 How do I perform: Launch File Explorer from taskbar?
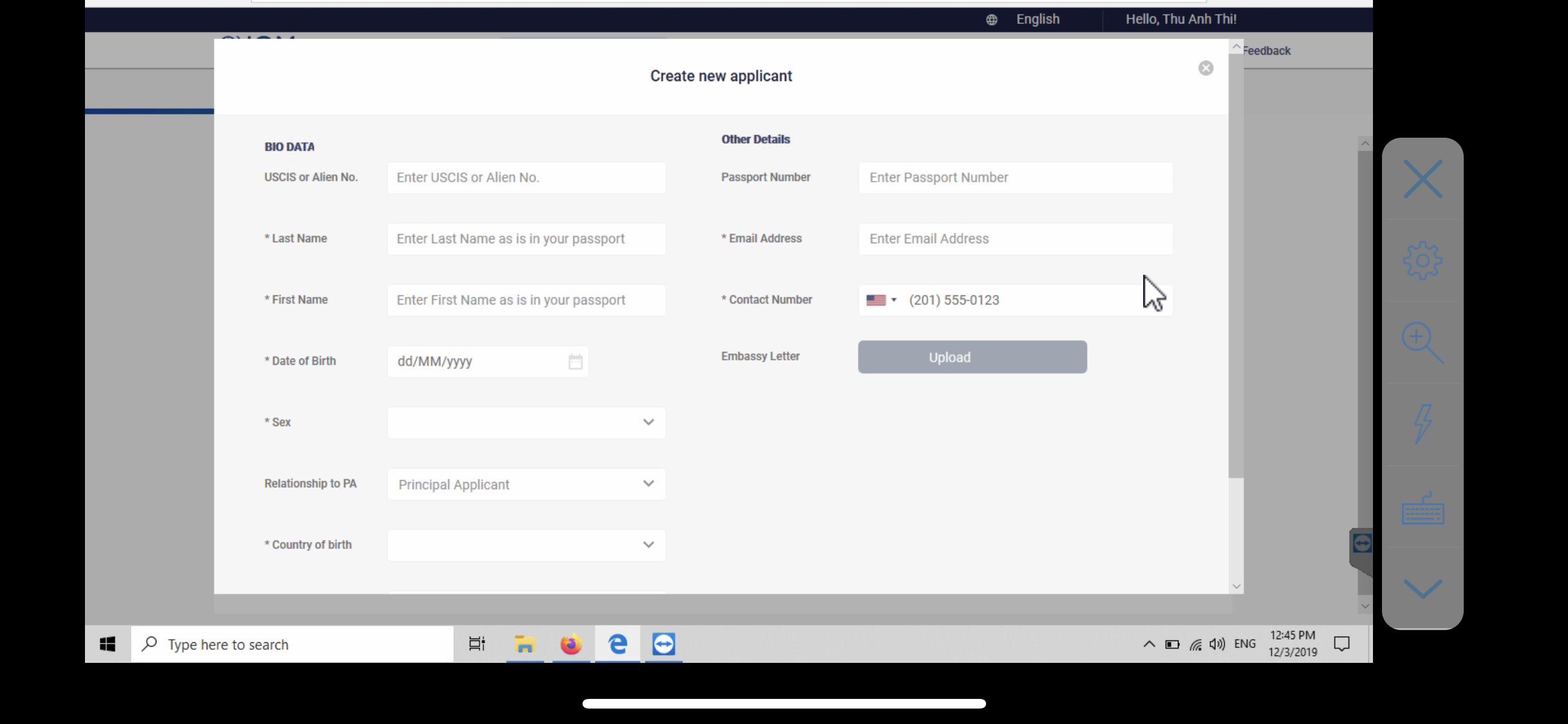pos(525,644)
